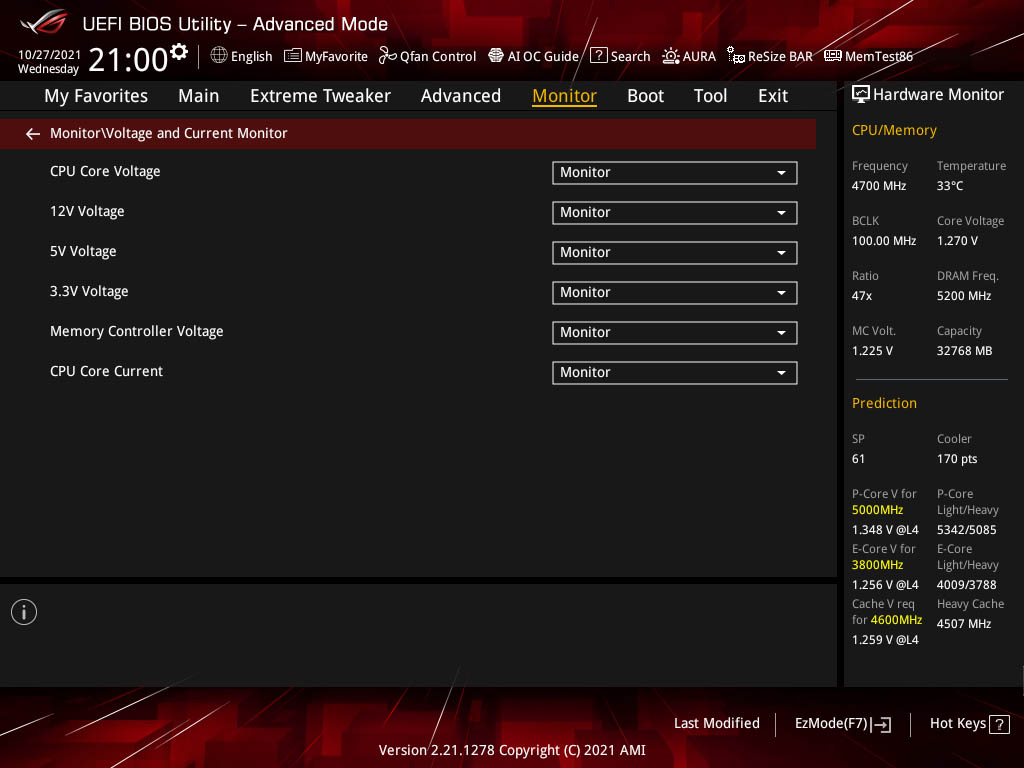Click the 21:00 clock display

(129, 60)
